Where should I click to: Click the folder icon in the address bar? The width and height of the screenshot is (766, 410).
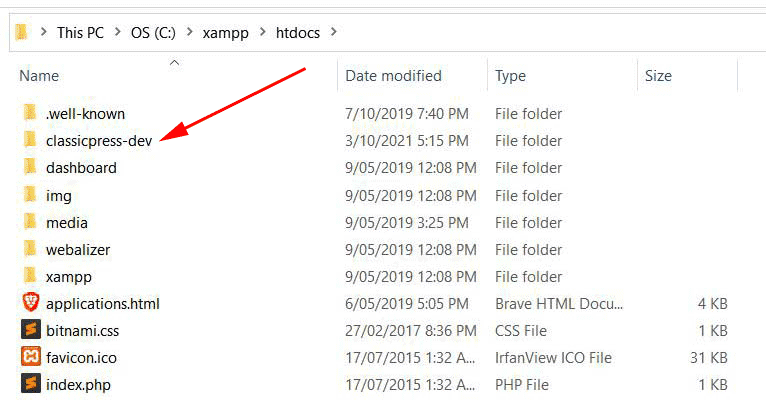click(21, 32)
